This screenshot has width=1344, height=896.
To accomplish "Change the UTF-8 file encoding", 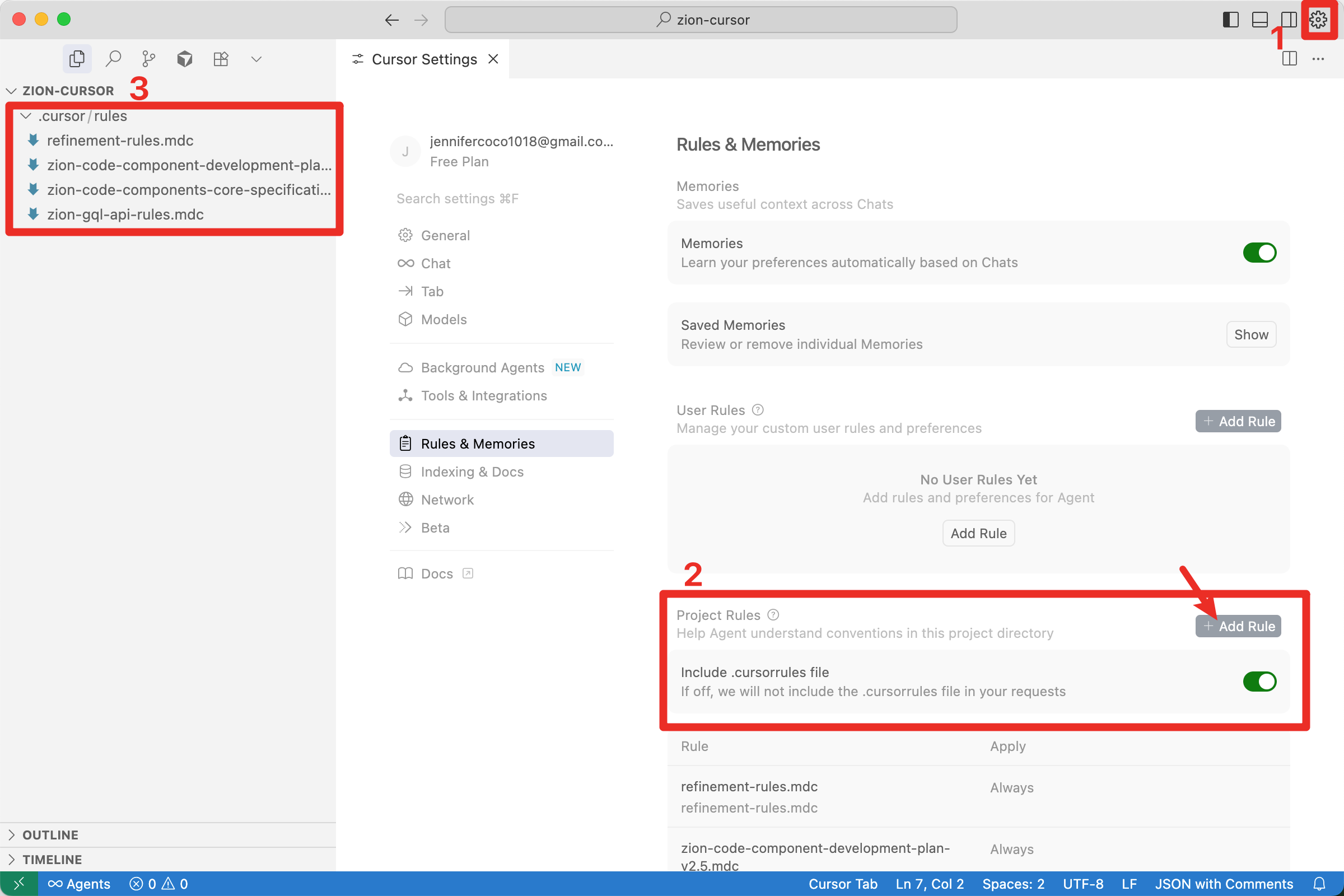I will (x=1083, y=884).
